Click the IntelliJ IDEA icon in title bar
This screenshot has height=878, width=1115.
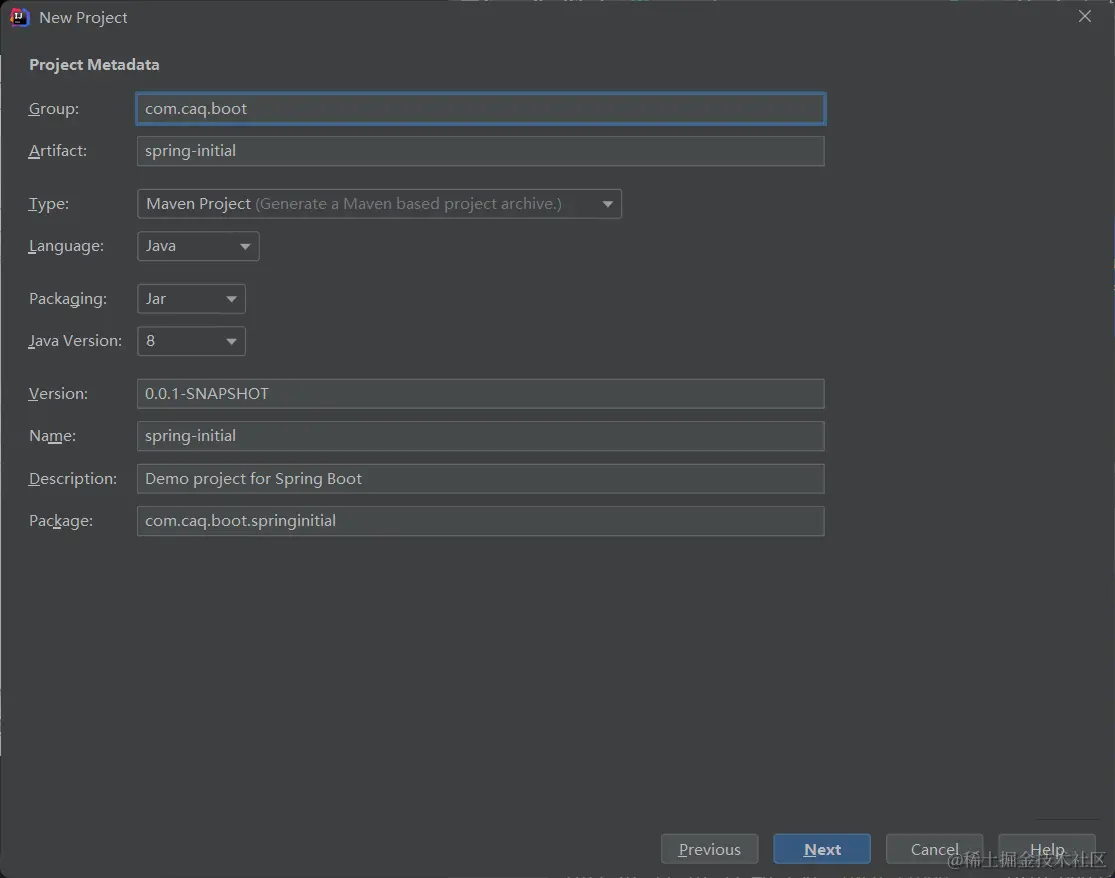click(19, 17)
